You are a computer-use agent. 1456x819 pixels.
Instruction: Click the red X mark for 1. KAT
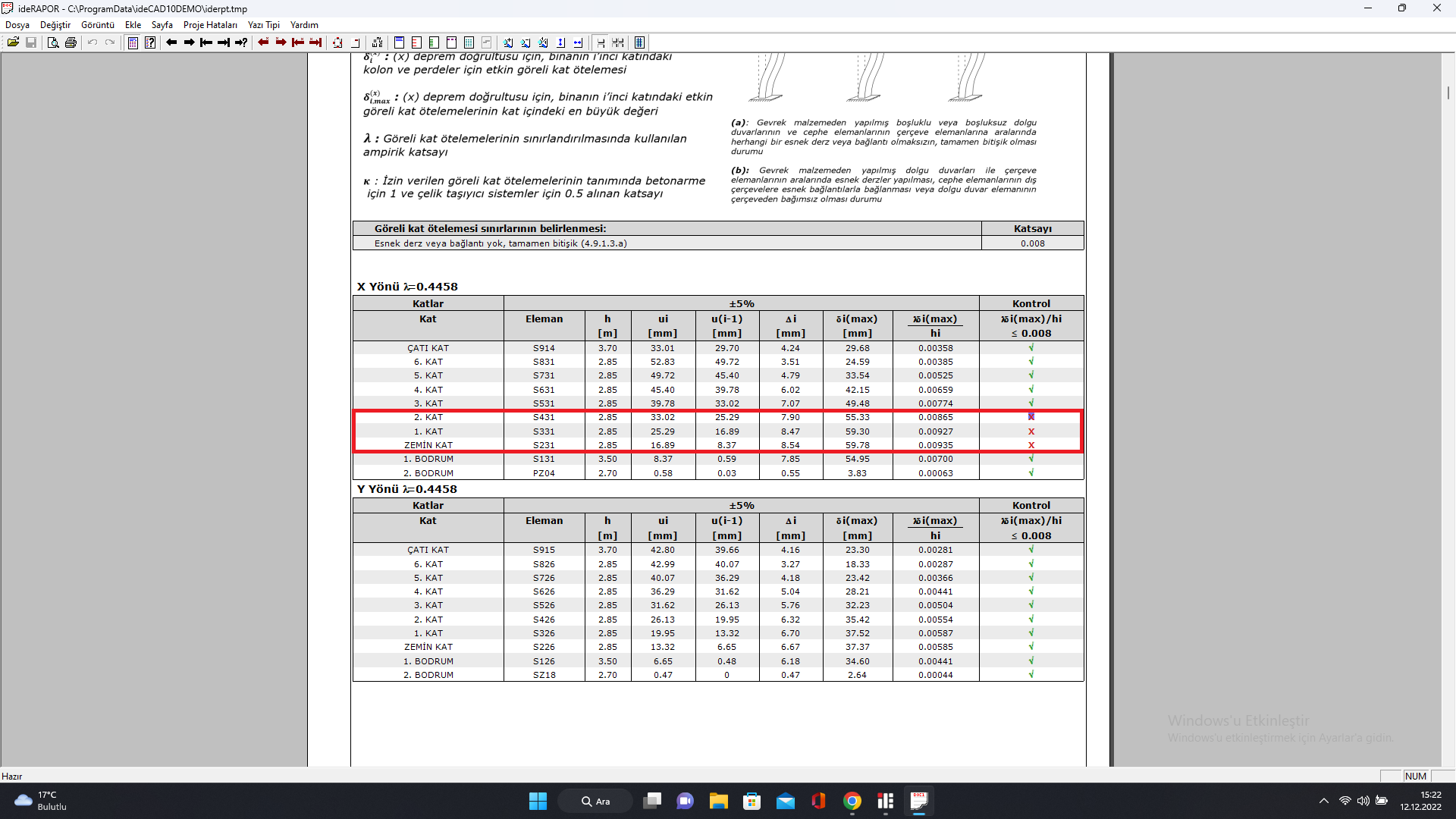click(1031, 431)
